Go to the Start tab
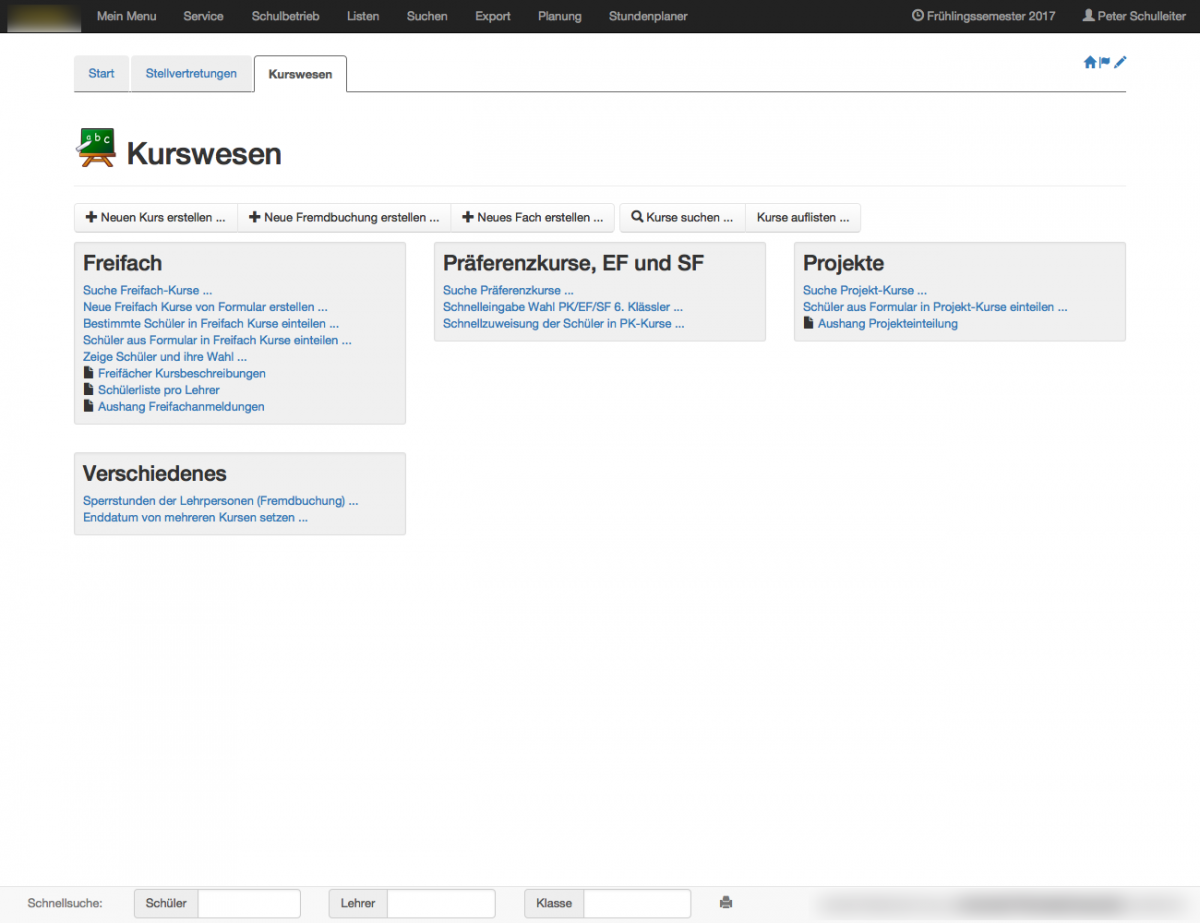Viewport: 1200px width, 923px height. (x=101, y=74)
